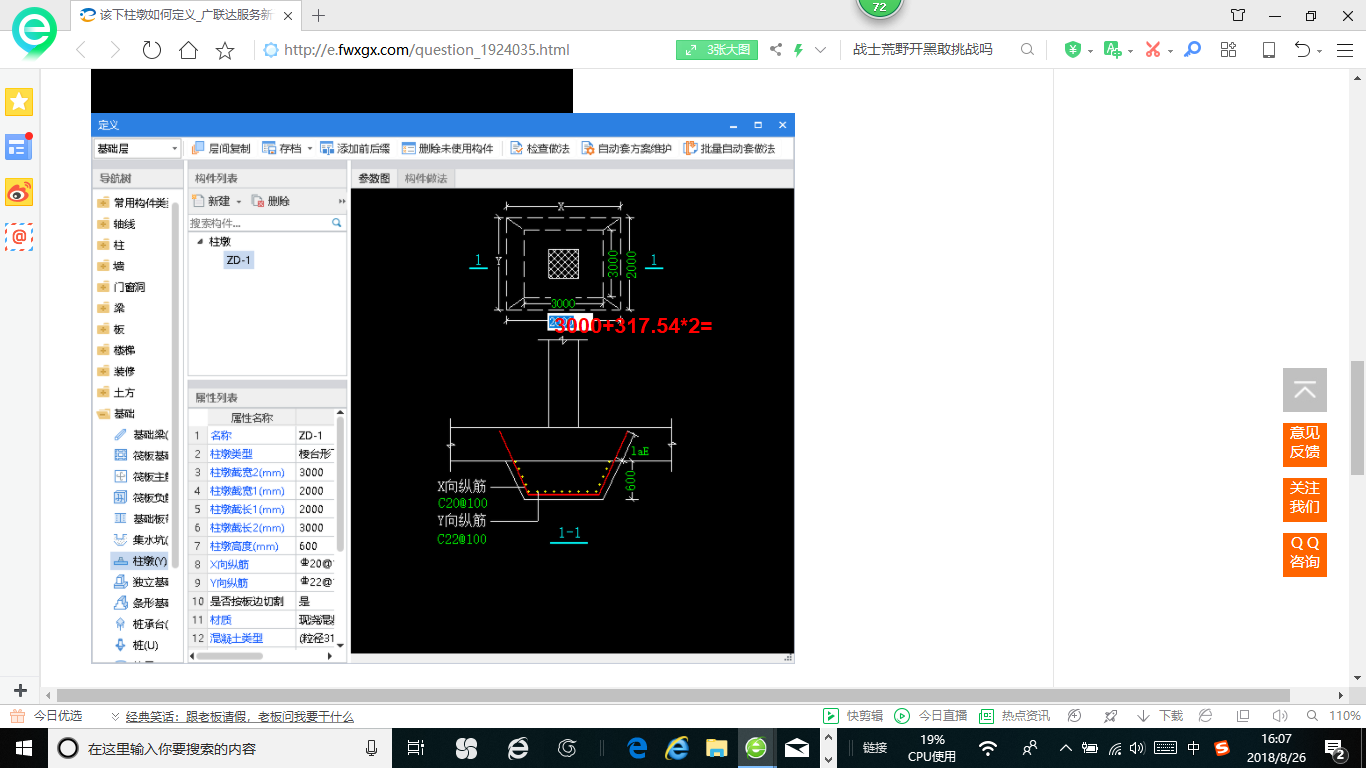1366x768 pixels.
Task: Click the QQ咨询 orange button
Action: click(1304, 553)
